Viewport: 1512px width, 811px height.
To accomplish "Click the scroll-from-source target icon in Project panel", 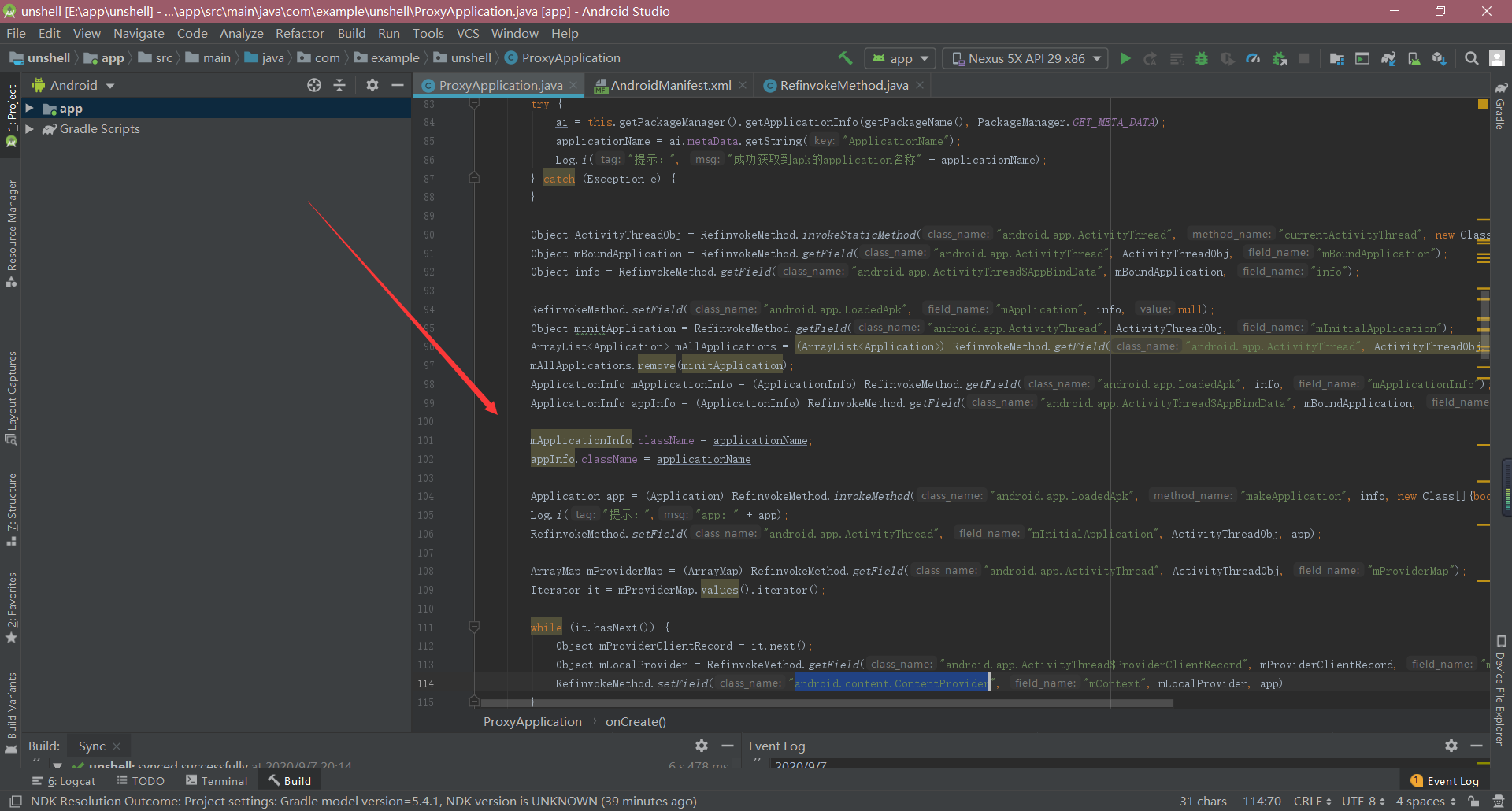I will click(x=314, y=85).
